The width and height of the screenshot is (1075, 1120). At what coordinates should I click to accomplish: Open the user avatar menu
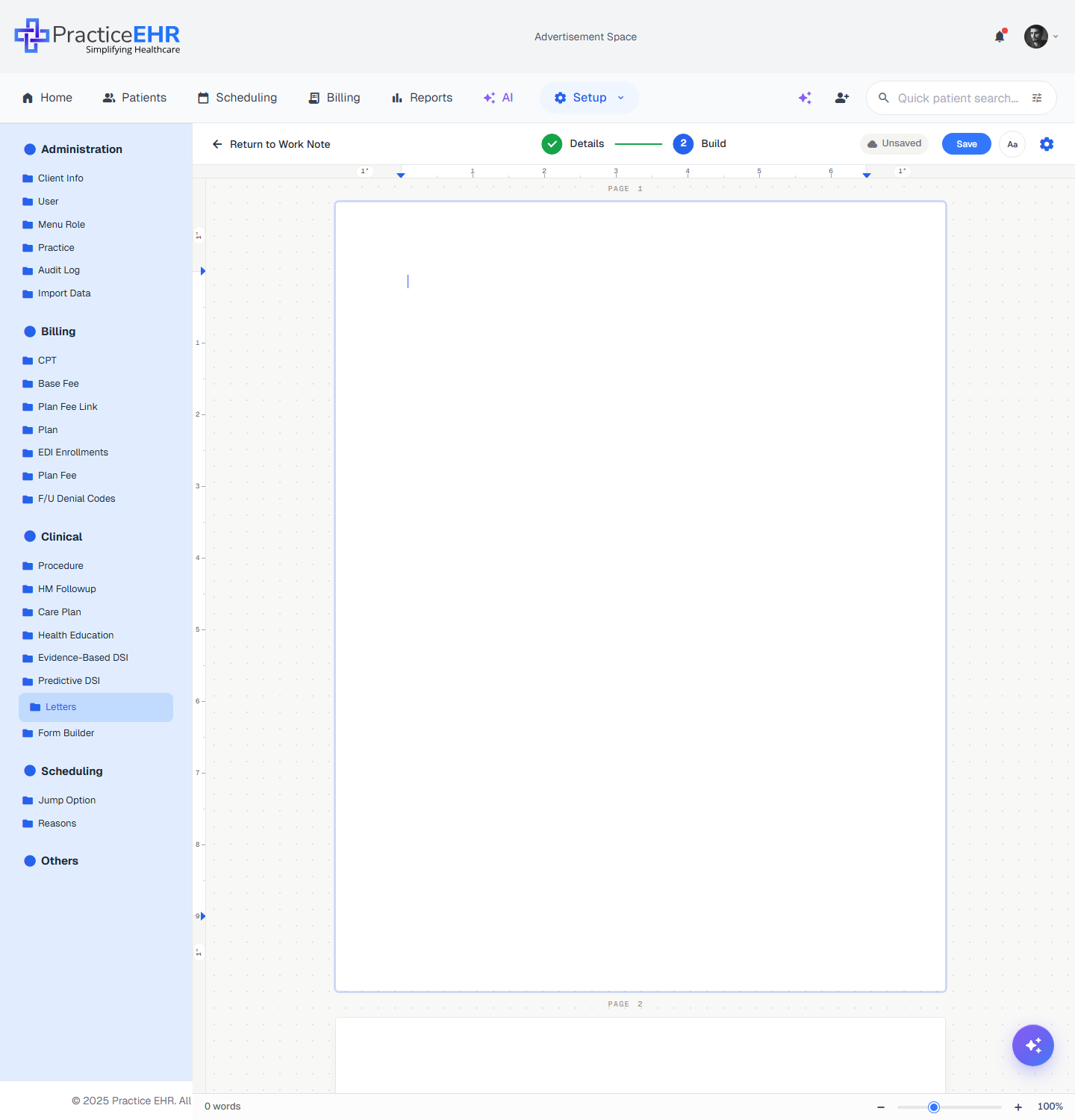[1035, 37]
